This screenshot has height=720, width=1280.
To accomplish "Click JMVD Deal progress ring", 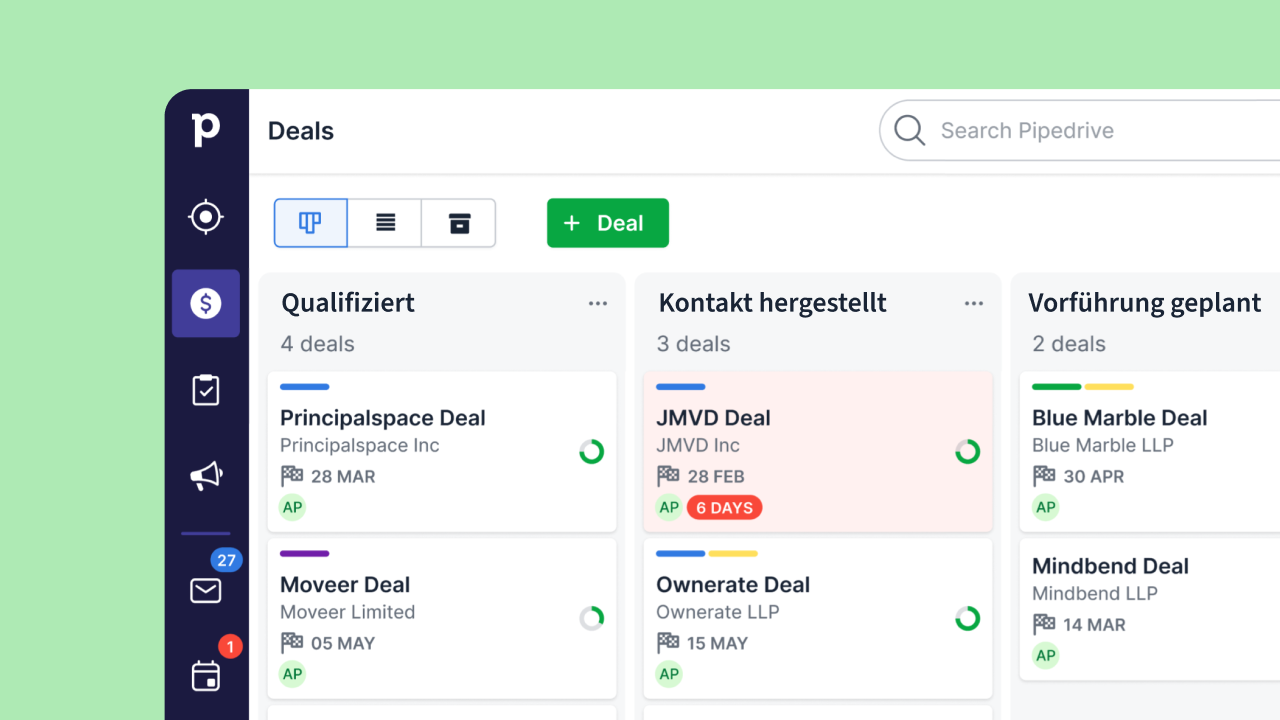I will pos(967,452).
